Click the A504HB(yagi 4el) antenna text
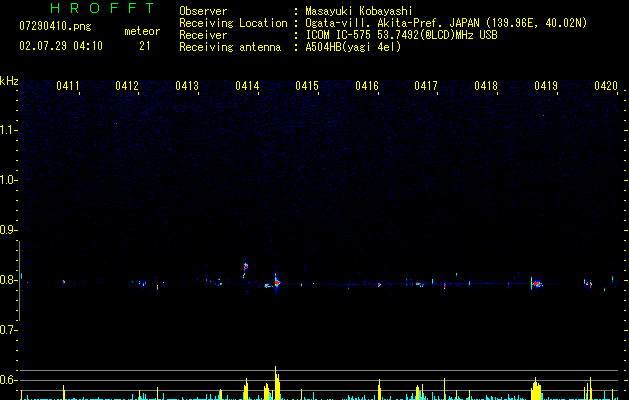The image size is (629, 400). (x=353, y=47)
